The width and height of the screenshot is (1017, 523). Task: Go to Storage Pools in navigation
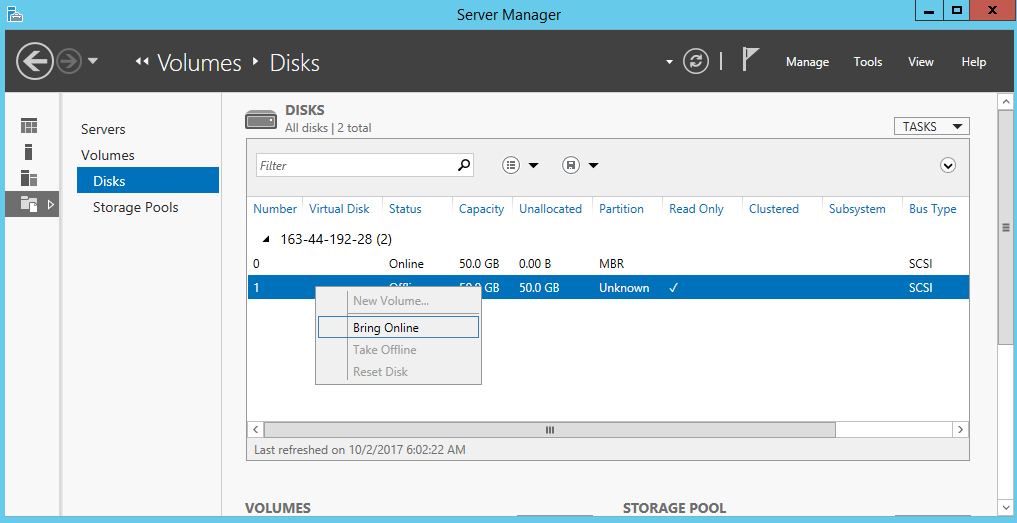[x=135, y=207]
